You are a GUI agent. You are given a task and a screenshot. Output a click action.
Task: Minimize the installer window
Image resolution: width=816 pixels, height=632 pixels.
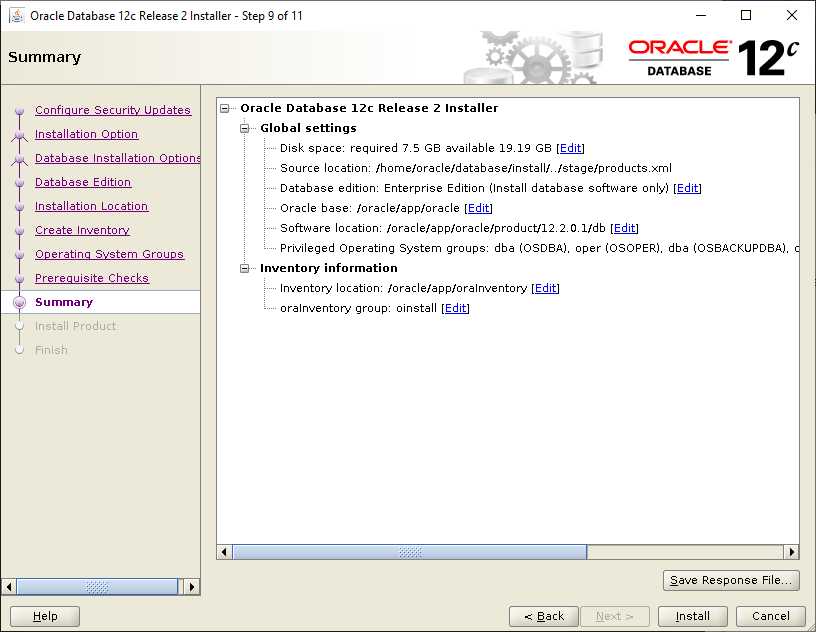[x=701, y=16]
